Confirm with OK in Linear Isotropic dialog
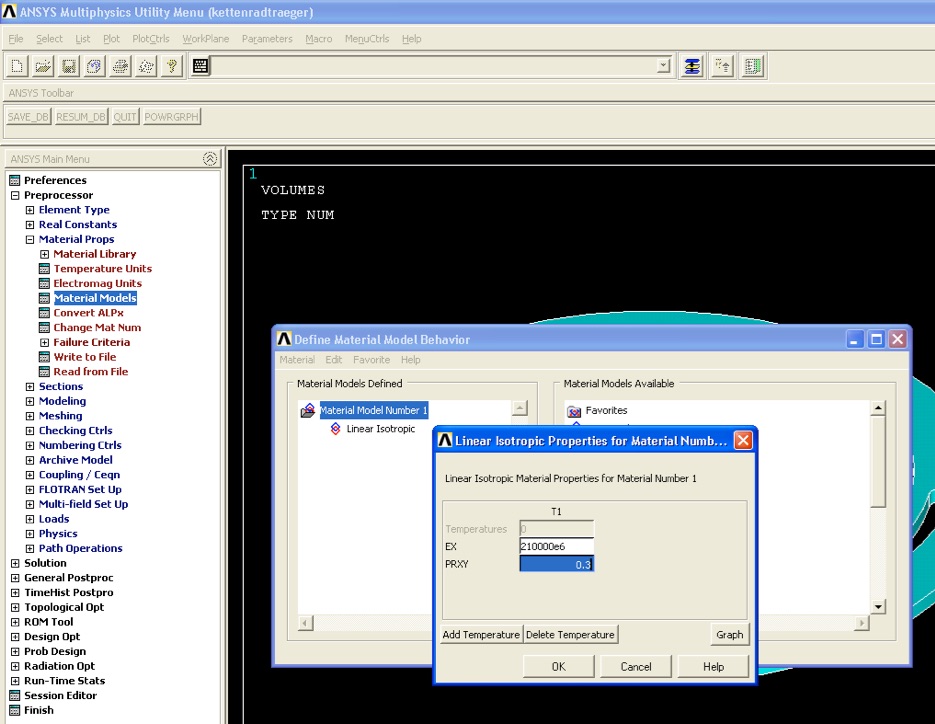 tap(559, 667)
